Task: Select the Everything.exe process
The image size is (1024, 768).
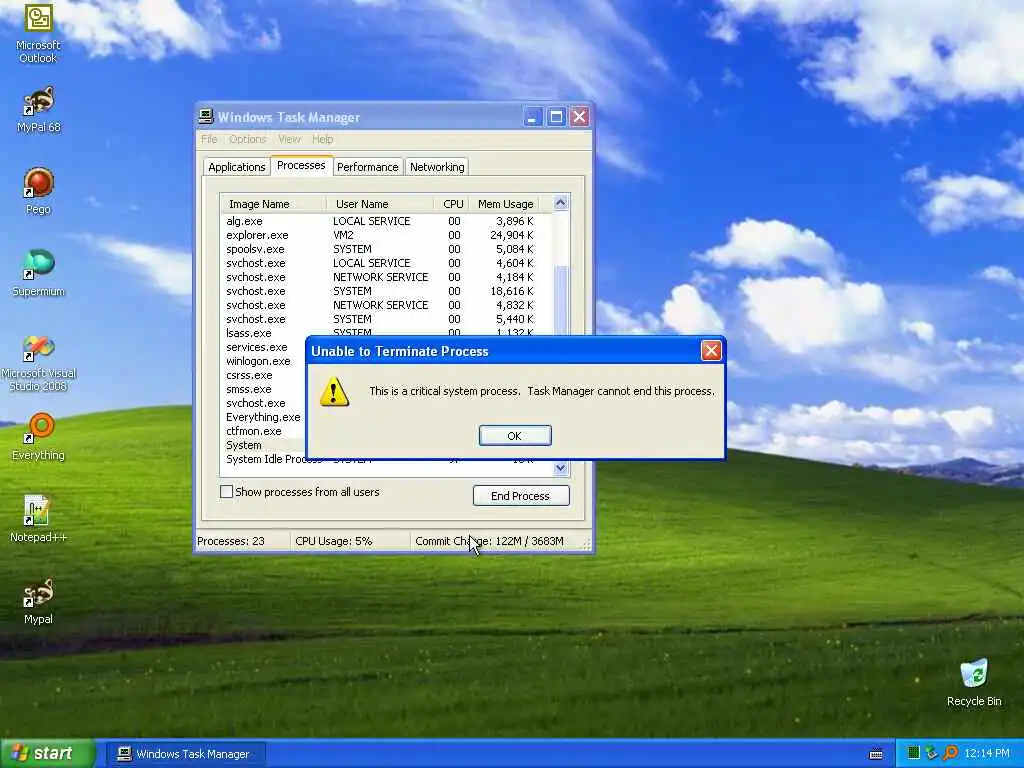Action: [263, 417]
